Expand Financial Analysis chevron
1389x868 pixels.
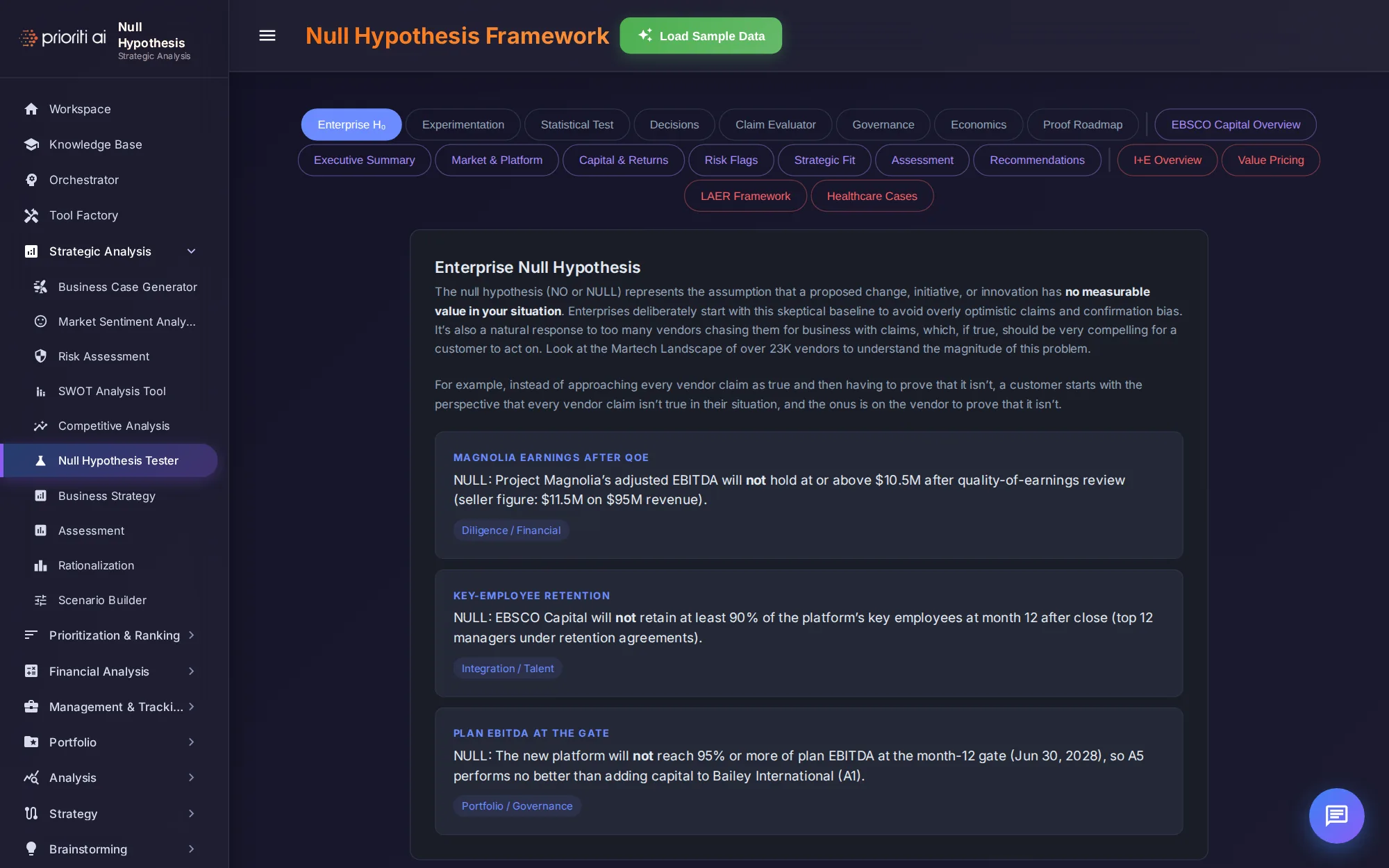coord(192,671)
